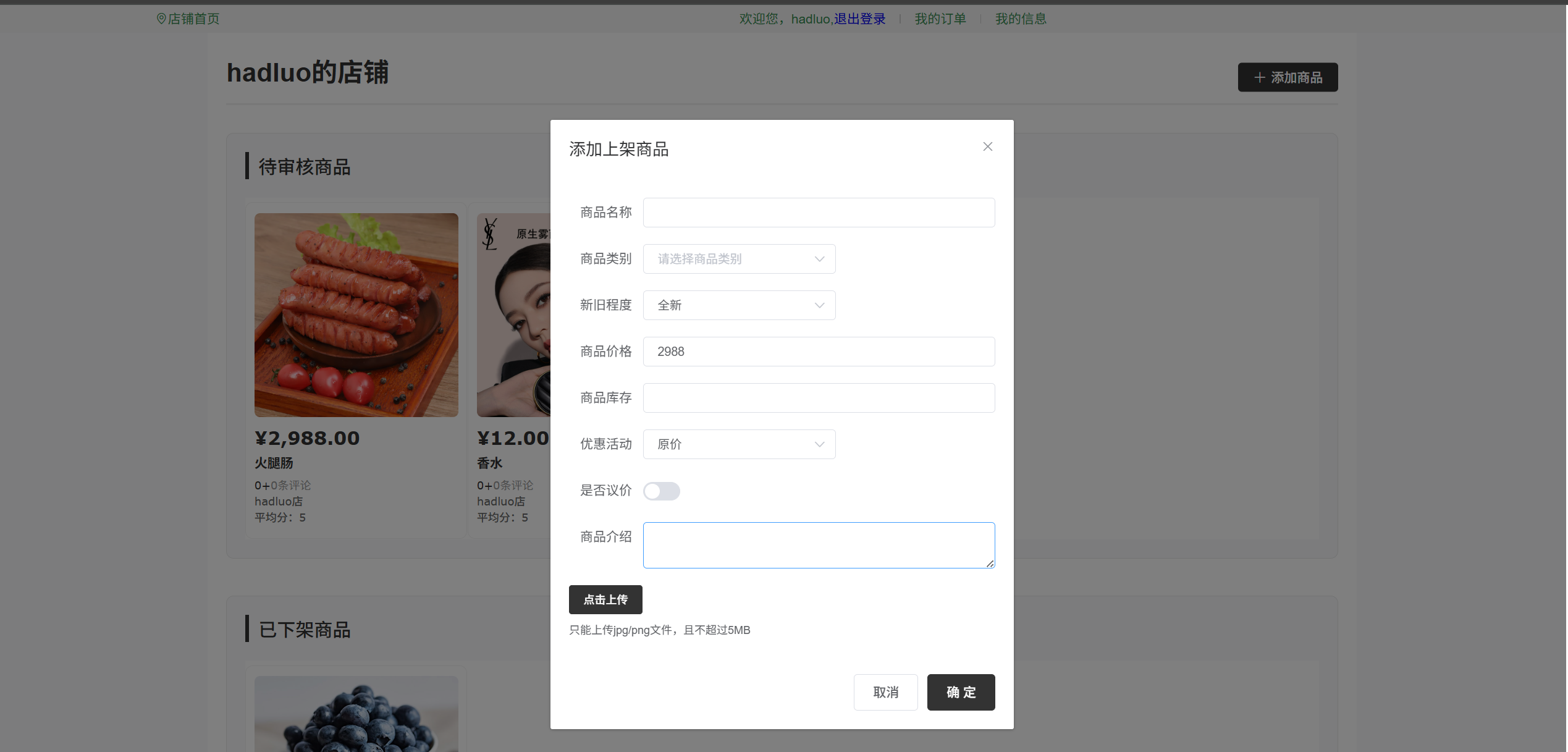
Task: Click the 商品类别 dropdown chevron
Action: click(819, 259)
